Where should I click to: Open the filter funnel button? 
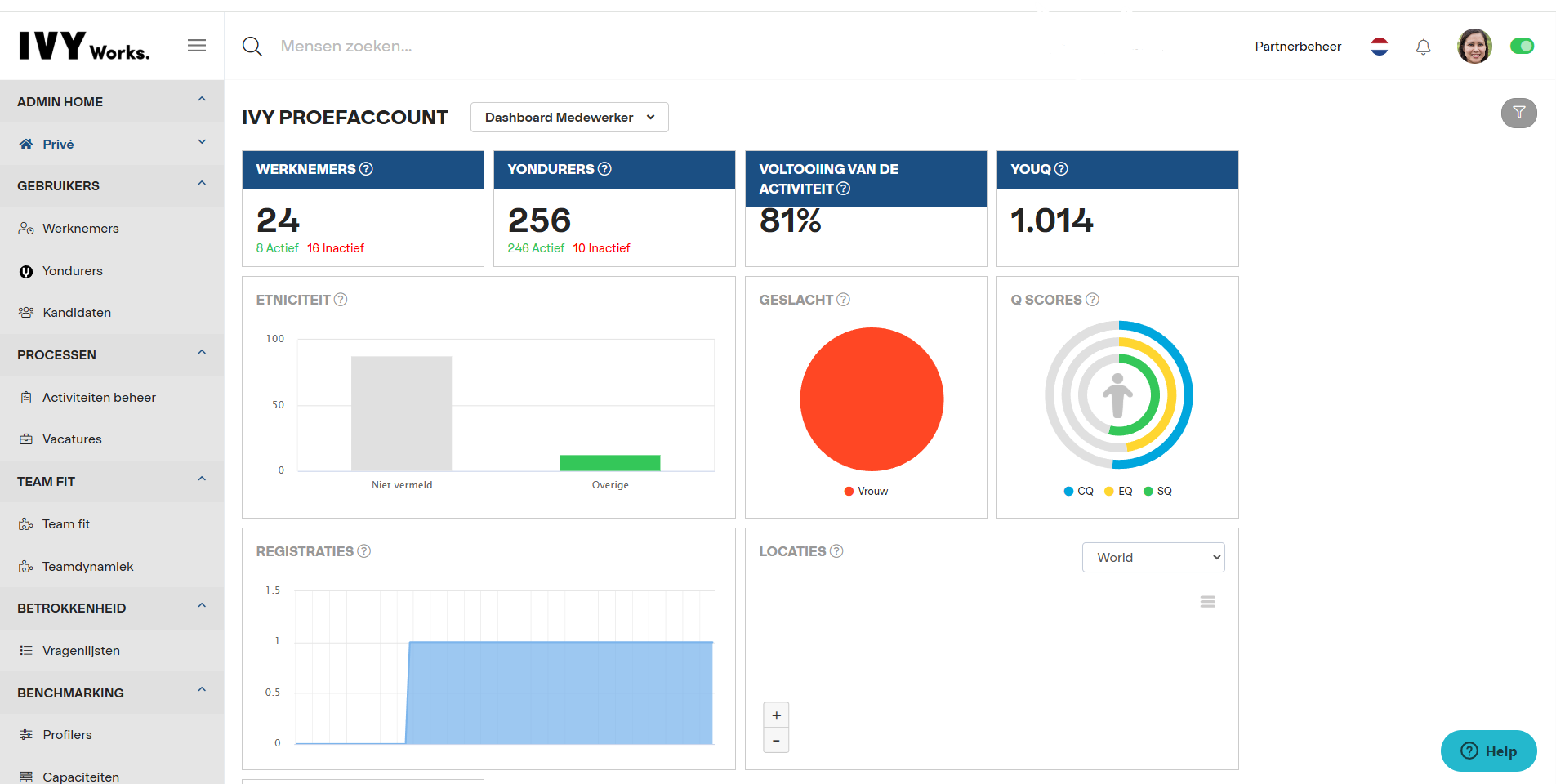tap(1518, 113)
